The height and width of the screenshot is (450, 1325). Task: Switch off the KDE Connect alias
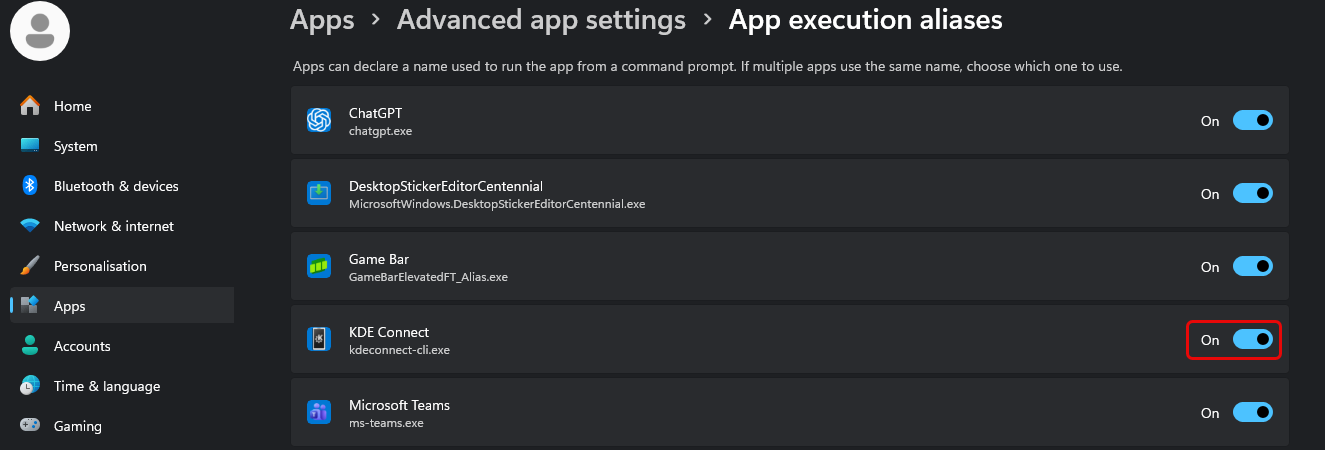(x=1252, y=339)
